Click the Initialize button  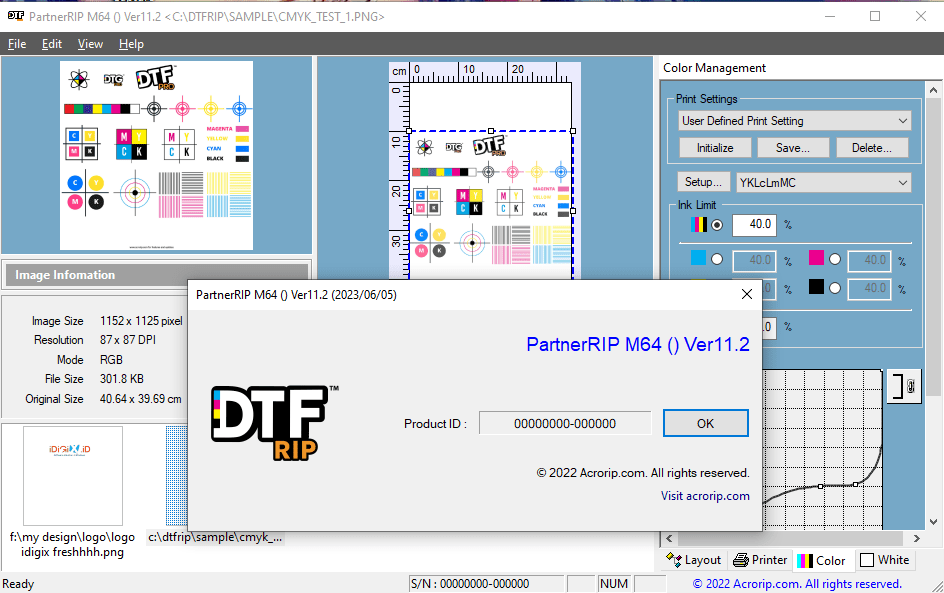click(715, 147)
